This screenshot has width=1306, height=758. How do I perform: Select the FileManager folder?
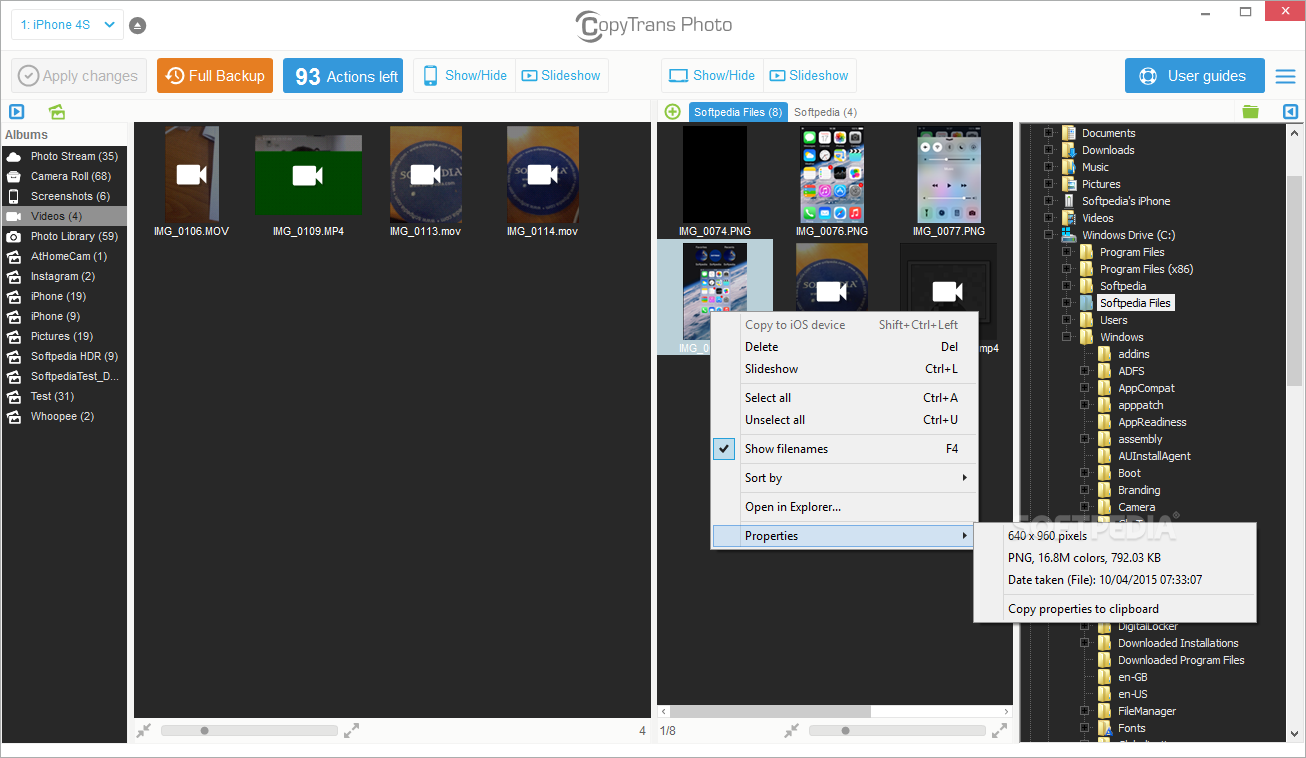point(1147,711)
